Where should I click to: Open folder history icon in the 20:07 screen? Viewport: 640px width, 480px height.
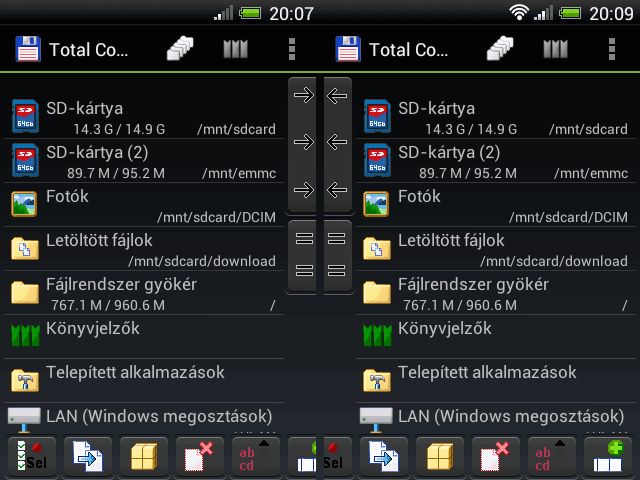pos(180,49)
